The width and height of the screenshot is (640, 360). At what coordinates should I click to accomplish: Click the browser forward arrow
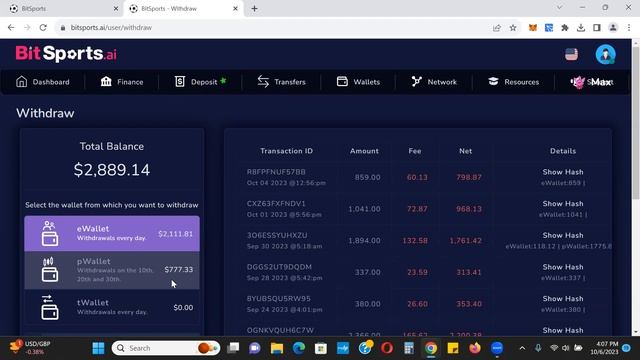click(x=27, y=28)
